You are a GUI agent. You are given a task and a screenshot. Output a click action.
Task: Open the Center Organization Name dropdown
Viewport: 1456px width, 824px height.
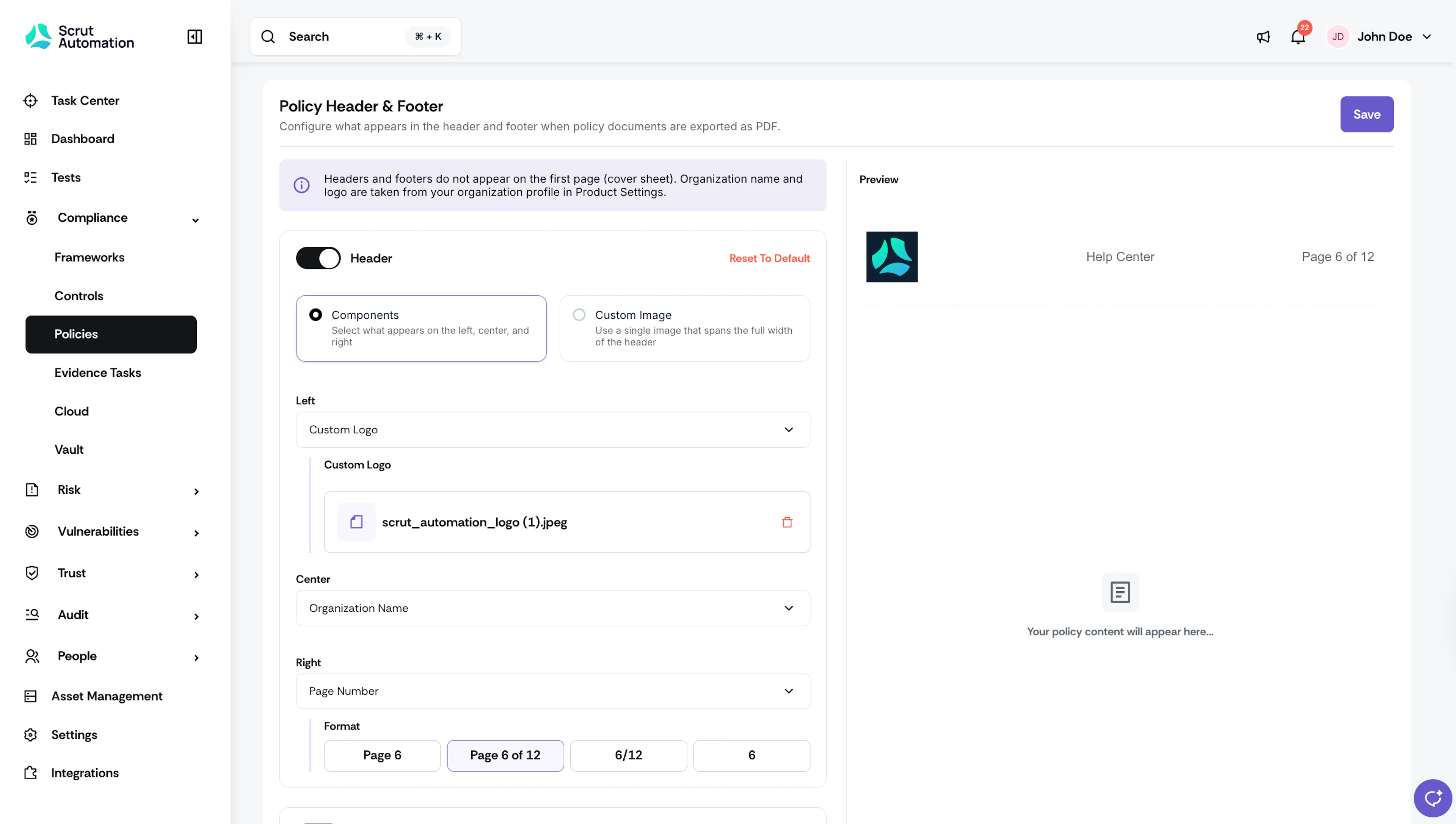[x=552, y=608]
